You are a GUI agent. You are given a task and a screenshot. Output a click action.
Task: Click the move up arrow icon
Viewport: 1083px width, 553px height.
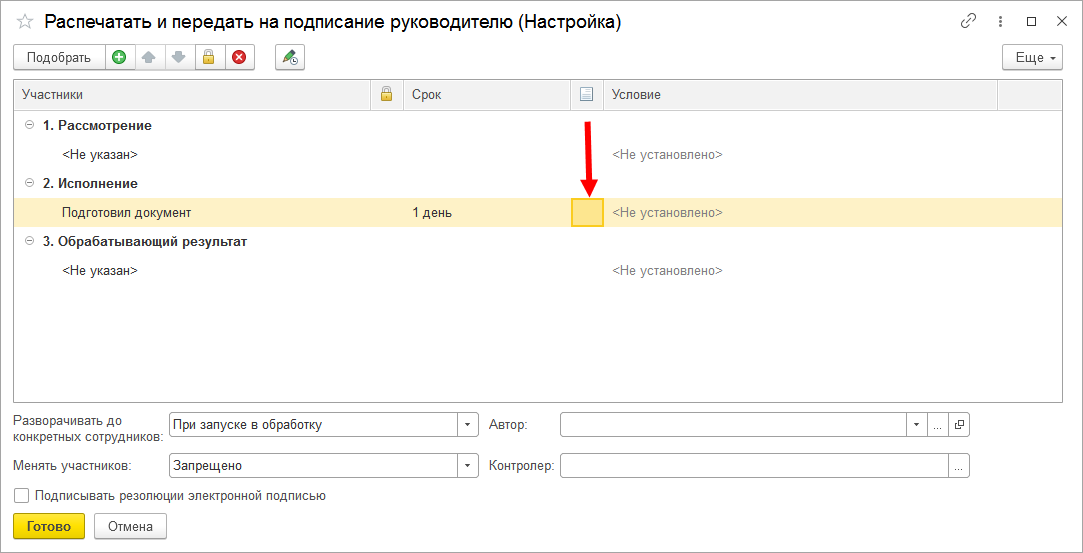click(x=149, y=58)
